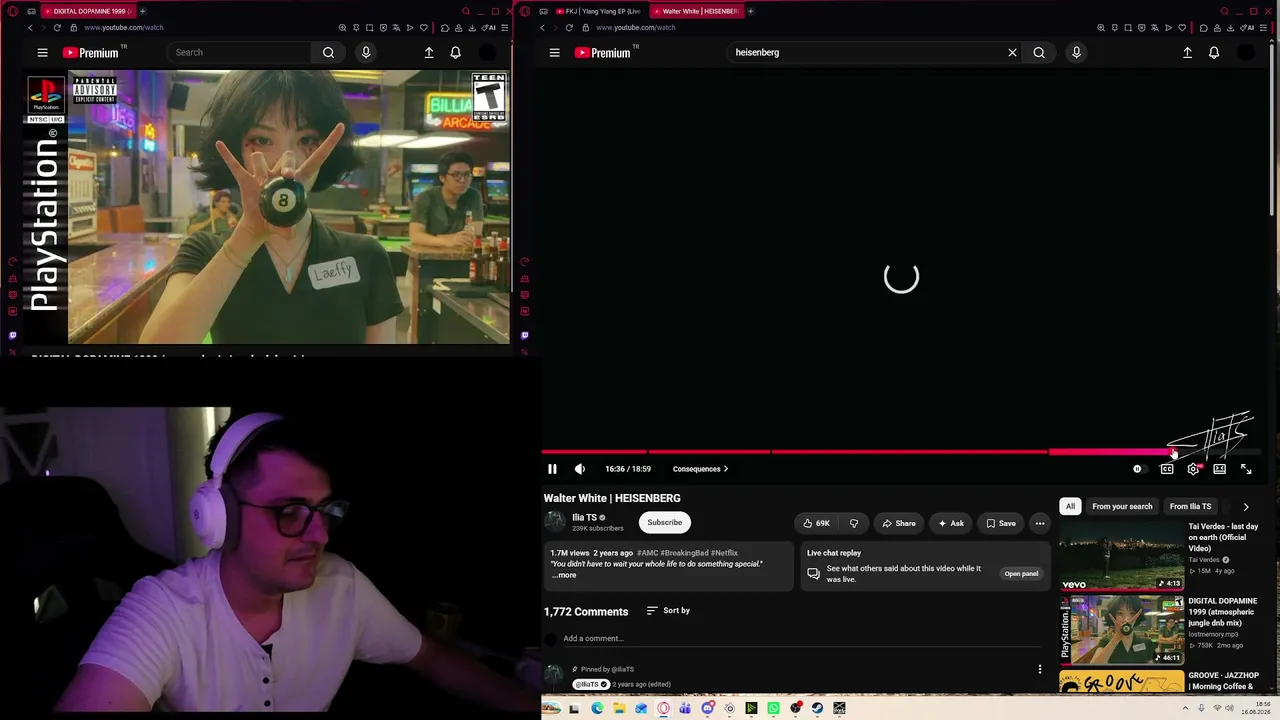Image resolution: width=1280 pixels, height=720 pixels.
Task: Expand the Consequences chapter list
Action: click(x=700, y=469)
